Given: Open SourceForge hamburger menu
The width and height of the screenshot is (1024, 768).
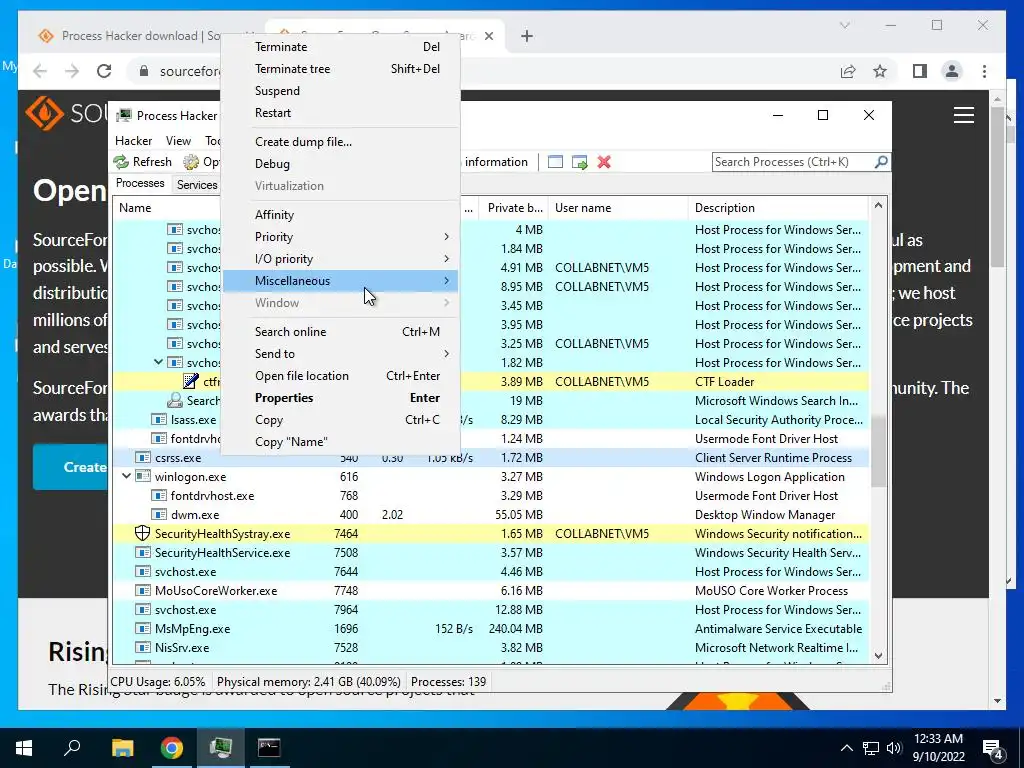Looking at the screenshot, I should point(964,116).
